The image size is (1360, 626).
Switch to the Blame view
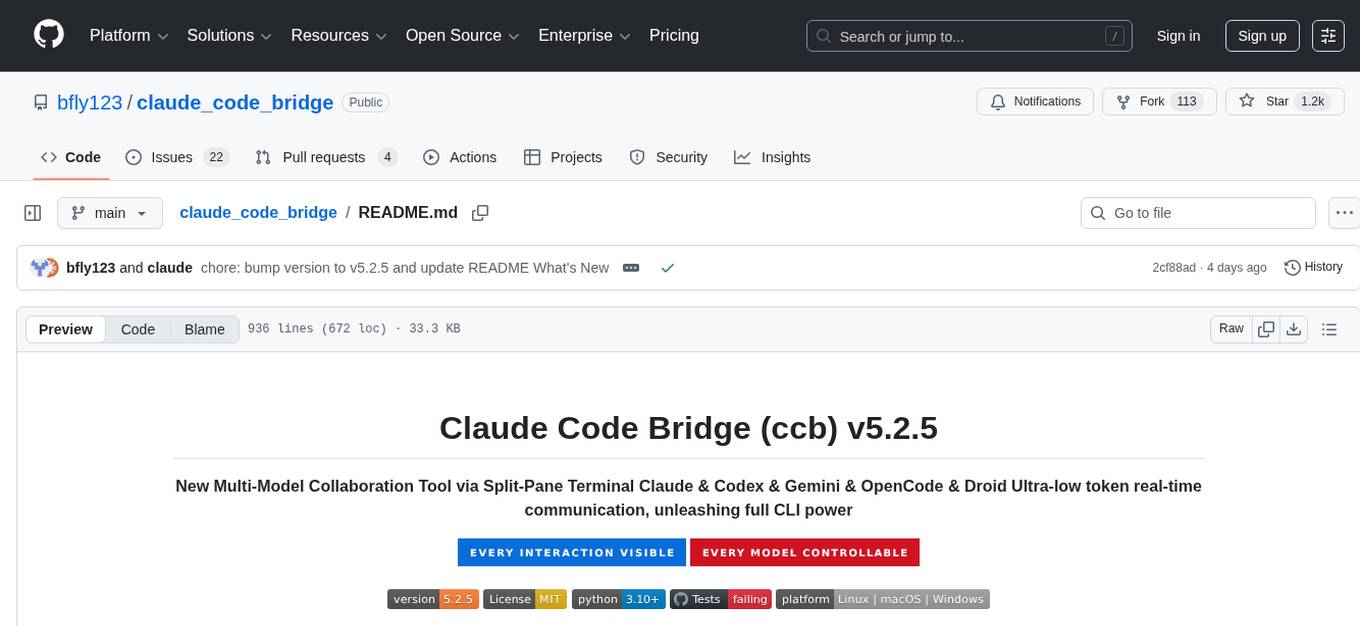(204, 329)
